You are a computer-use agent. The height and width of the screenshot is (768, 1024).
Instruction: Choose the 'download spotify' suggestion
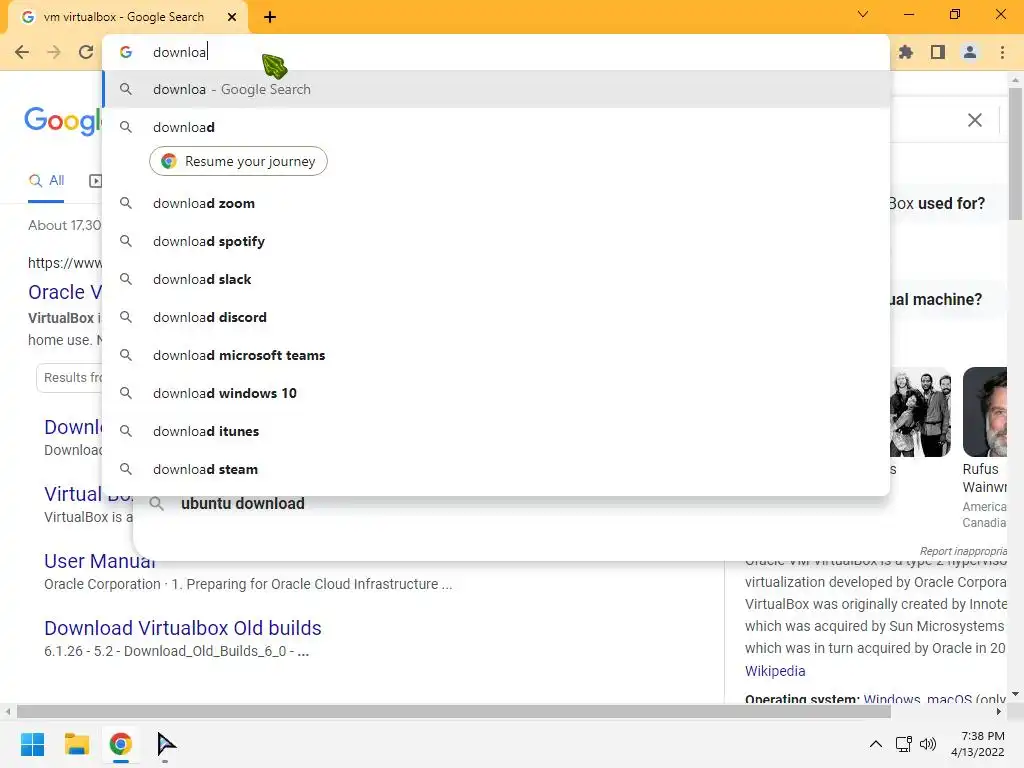[496, 241]
